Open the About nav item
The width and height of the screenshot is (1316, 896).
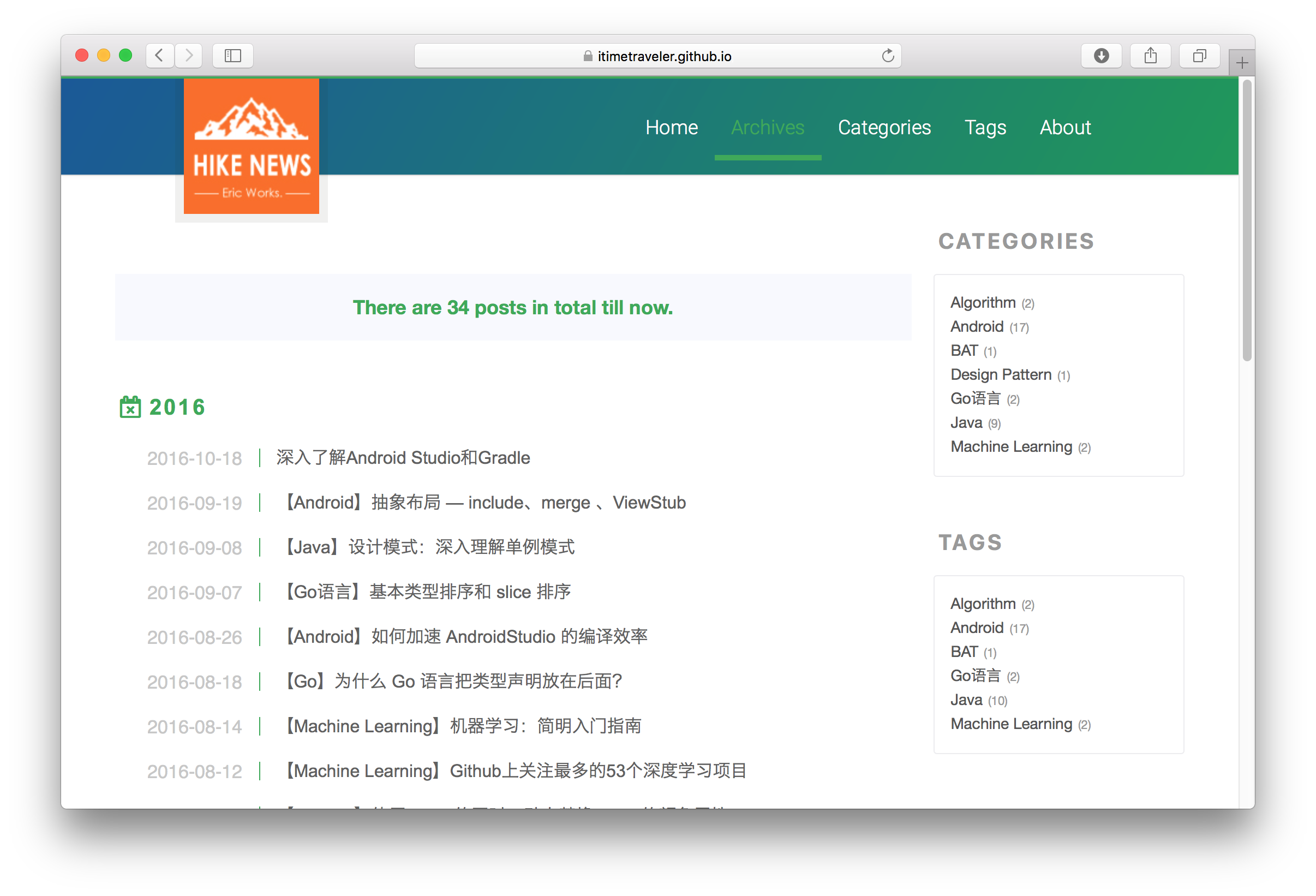pyautogui.click(x=1064, y=128)
